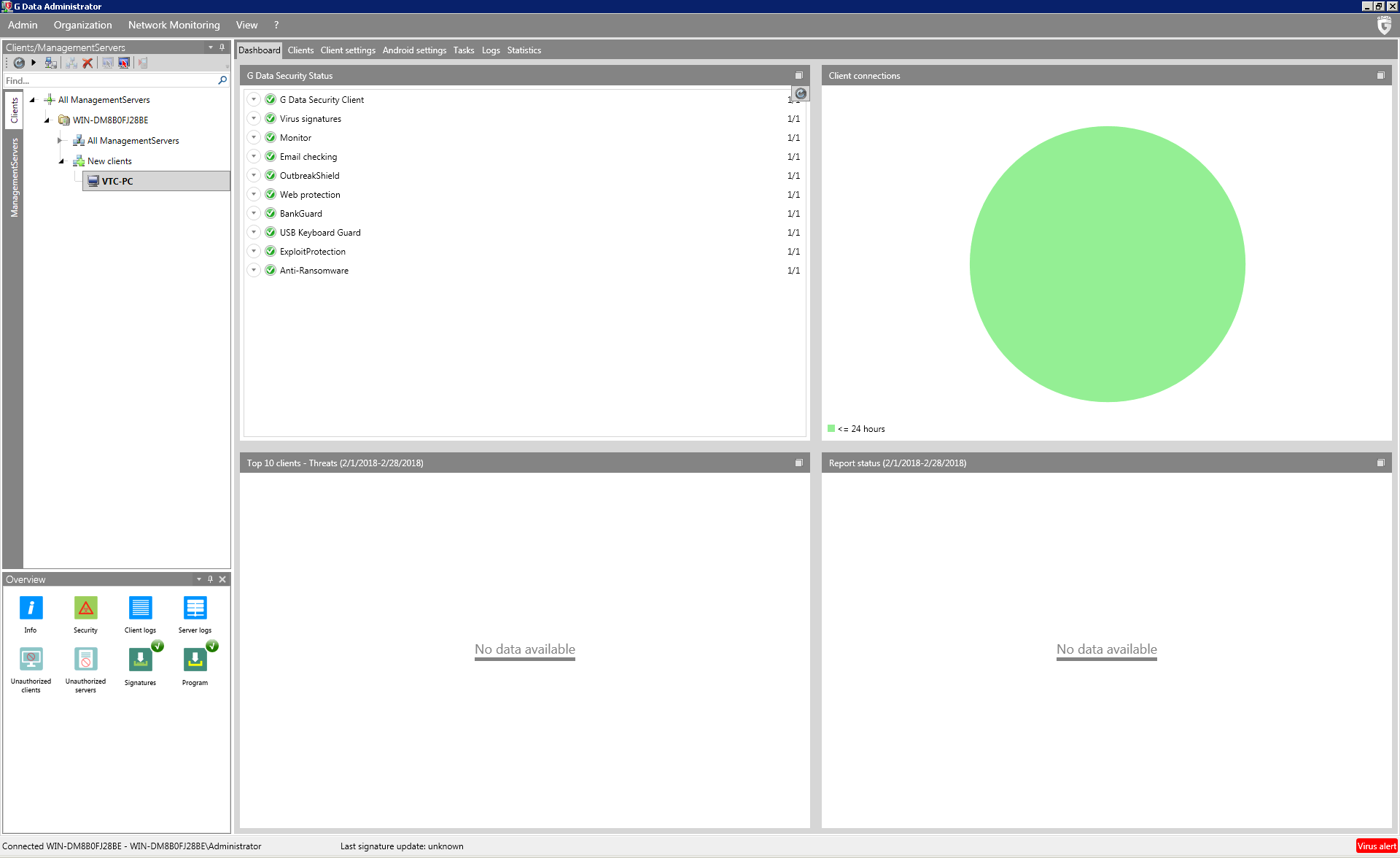This screenshot has width=1400, height=858.
Task: Open the Network Monitoring menu
Action: [x=174, y=25]
